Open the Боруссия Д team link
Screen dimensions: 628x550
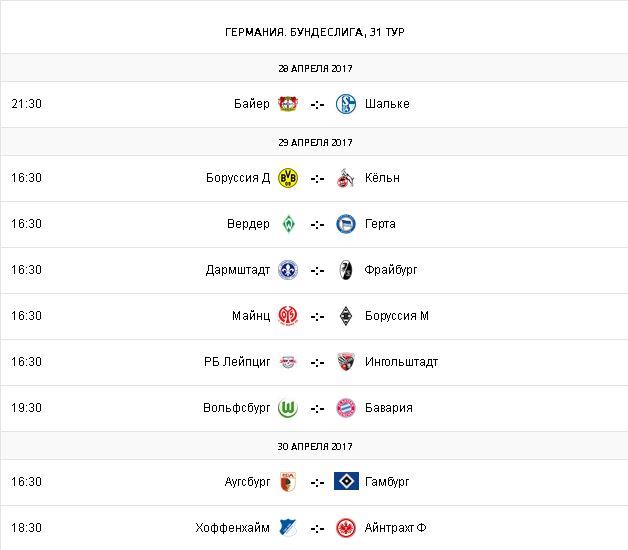(x=237, y=178)
